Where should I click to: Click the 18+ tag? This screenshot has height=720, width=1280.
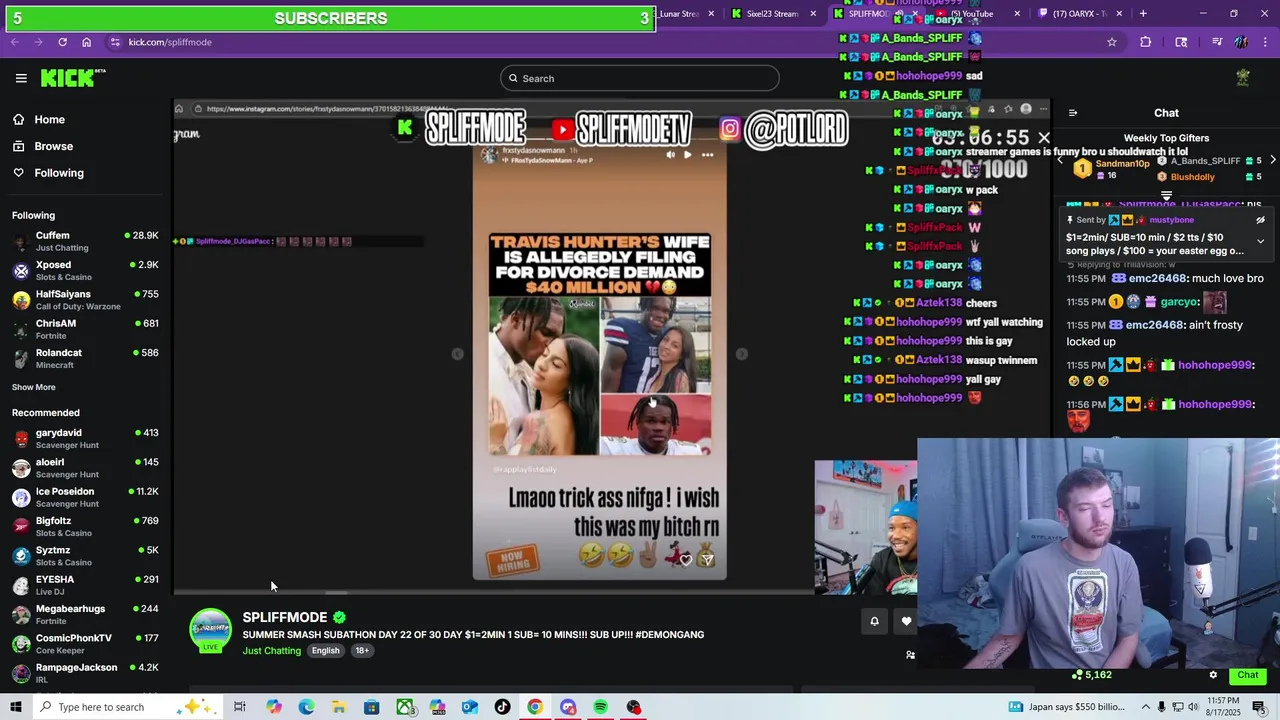[x=362, y=651]
